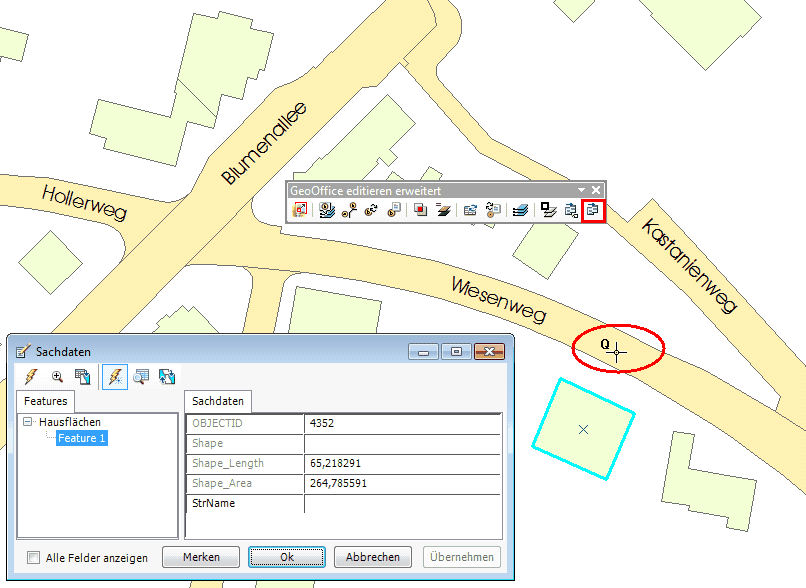Click the red-highlighted icon in GeoOffice toolbar
This screenshot has width=806, height=588.
click(593, 210)
